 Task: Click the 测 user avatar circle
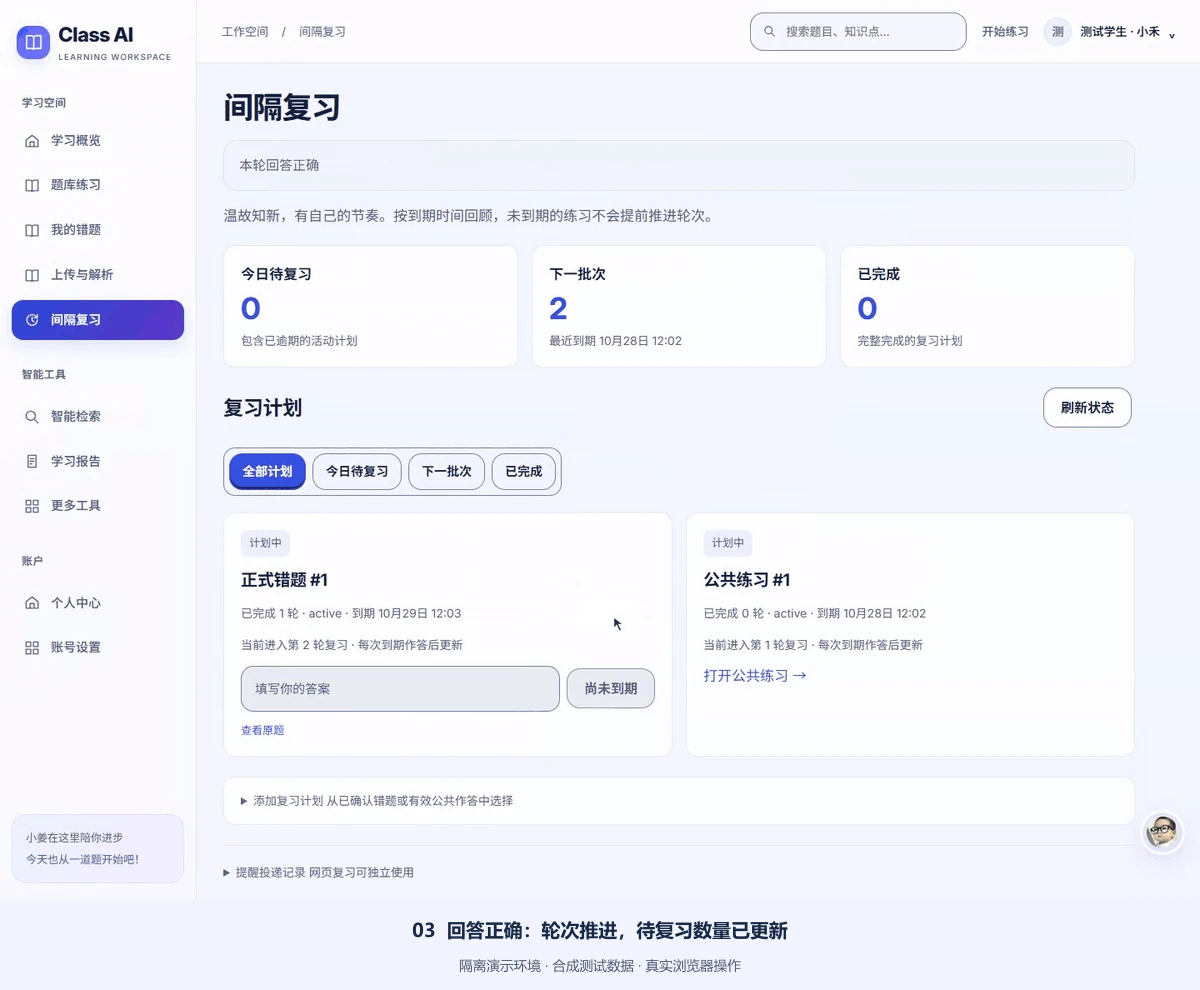(x=1057, y=32)
